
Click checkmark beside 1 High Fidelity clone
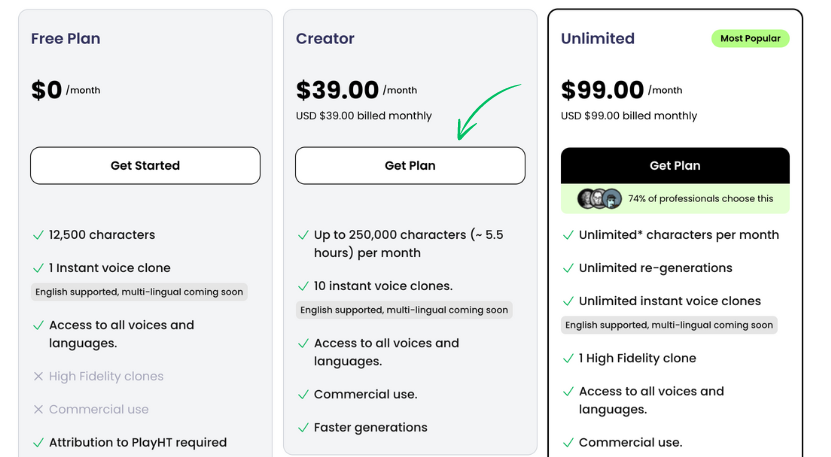(568, 358)
